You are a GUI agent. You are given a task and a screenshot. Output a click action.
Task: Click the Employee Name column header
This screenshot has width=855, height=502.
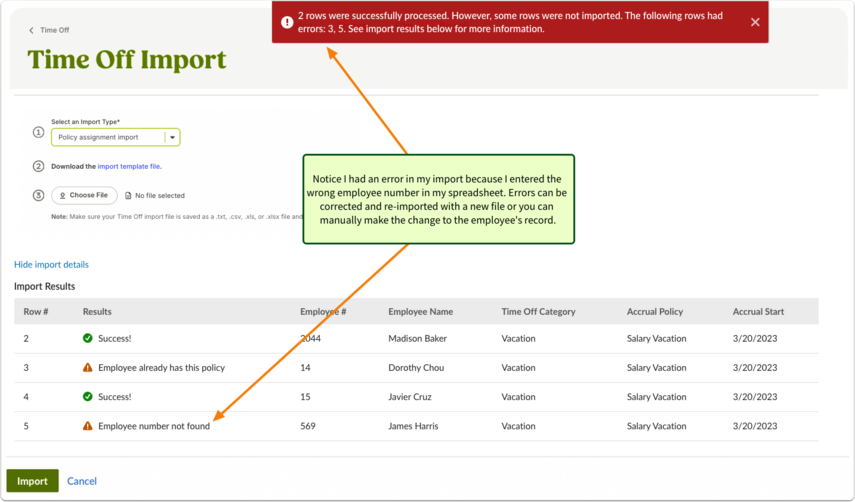[x=420, y=311]
